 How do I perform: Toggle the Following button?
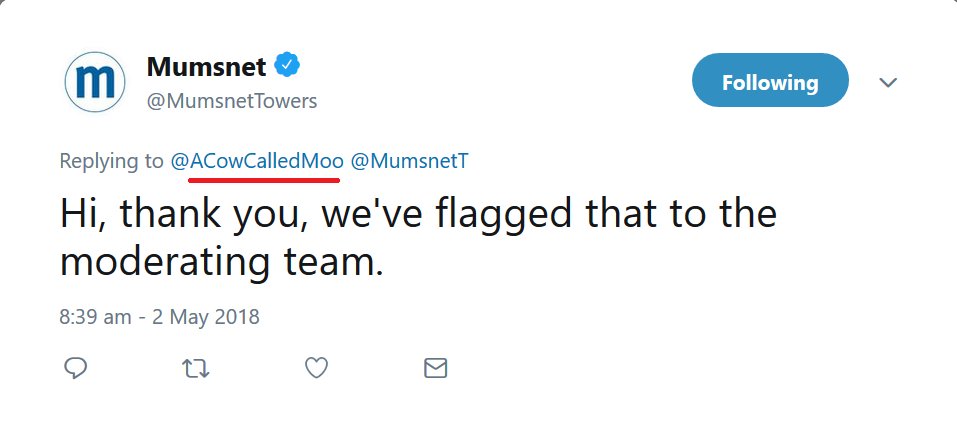770,81
